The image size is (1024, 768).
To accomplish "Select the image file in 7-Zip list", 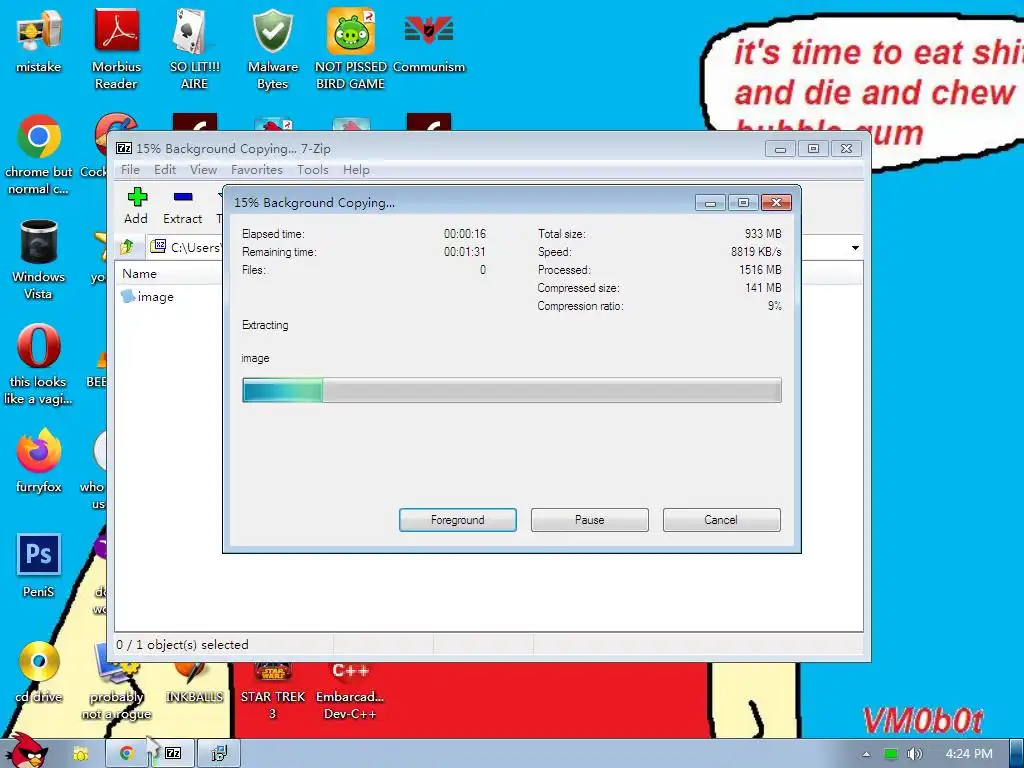I will [148, 296].
